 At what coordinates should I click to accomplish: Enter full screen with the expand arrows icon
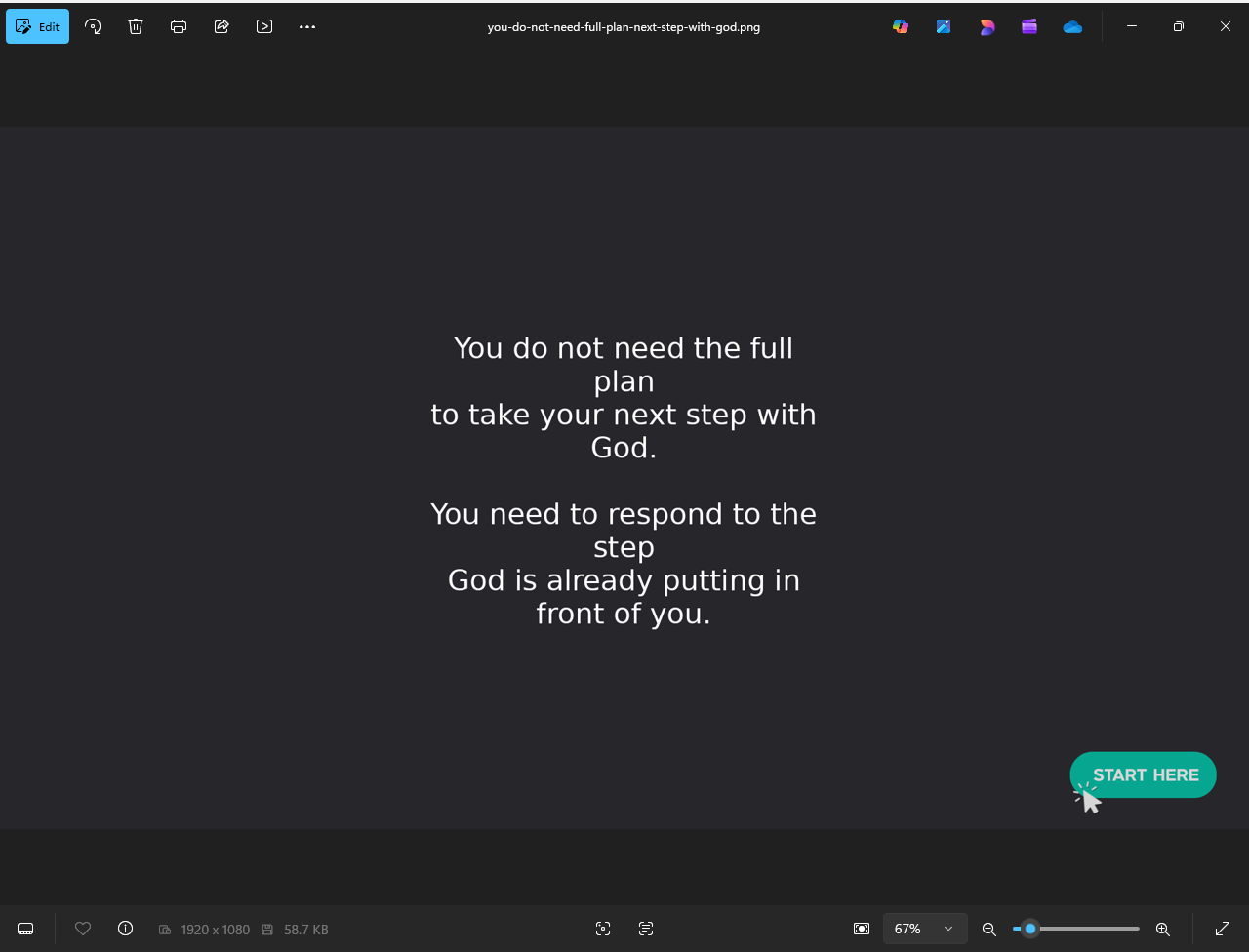(x=1222, y=929)
